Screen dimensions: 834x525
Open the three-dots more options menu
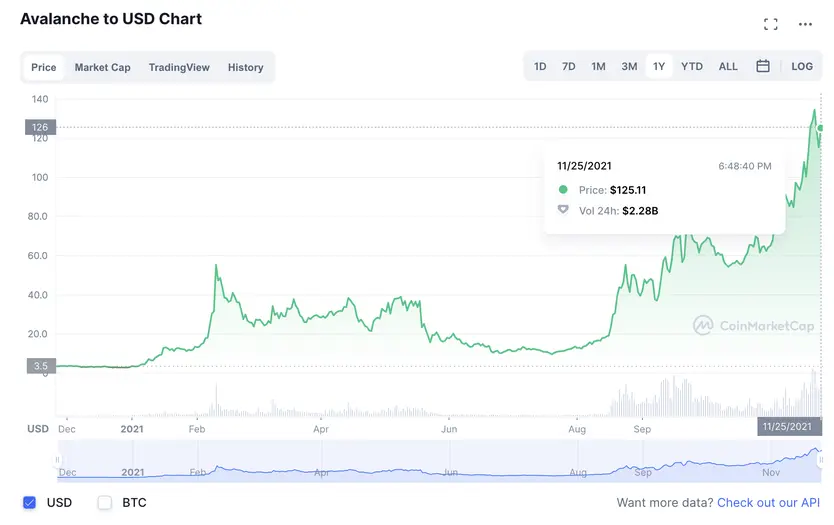(x=805, y=24)
